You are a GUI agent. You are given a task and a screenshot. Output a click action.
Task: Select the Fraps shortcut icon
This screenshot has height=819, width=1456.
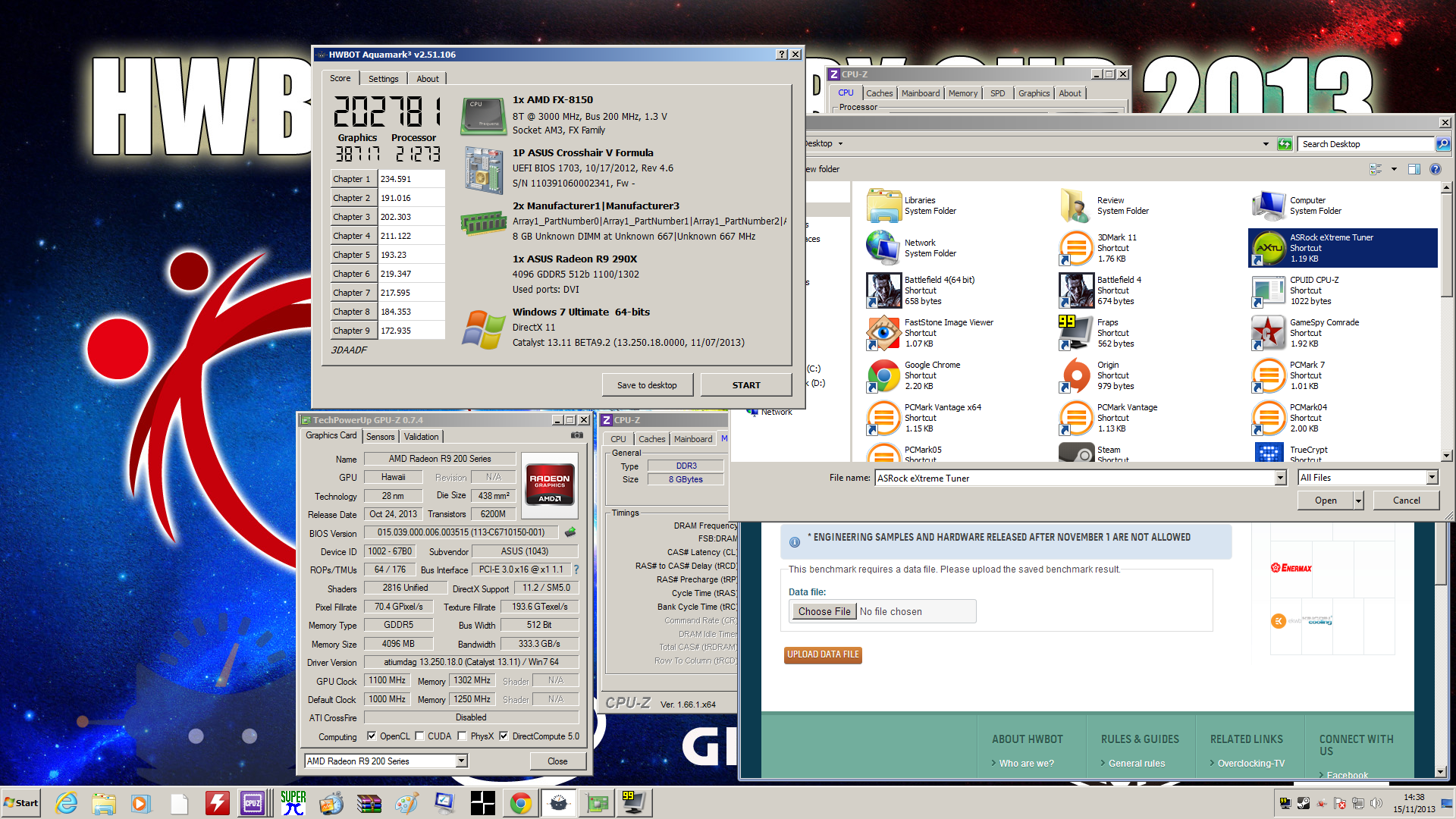point(1075,332)
